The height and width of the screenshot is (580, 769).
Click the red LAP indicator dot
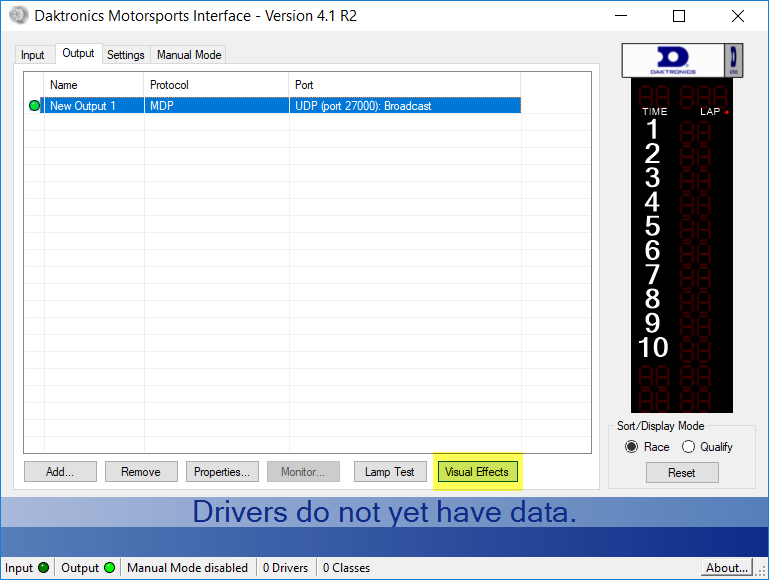pos(727,112)
